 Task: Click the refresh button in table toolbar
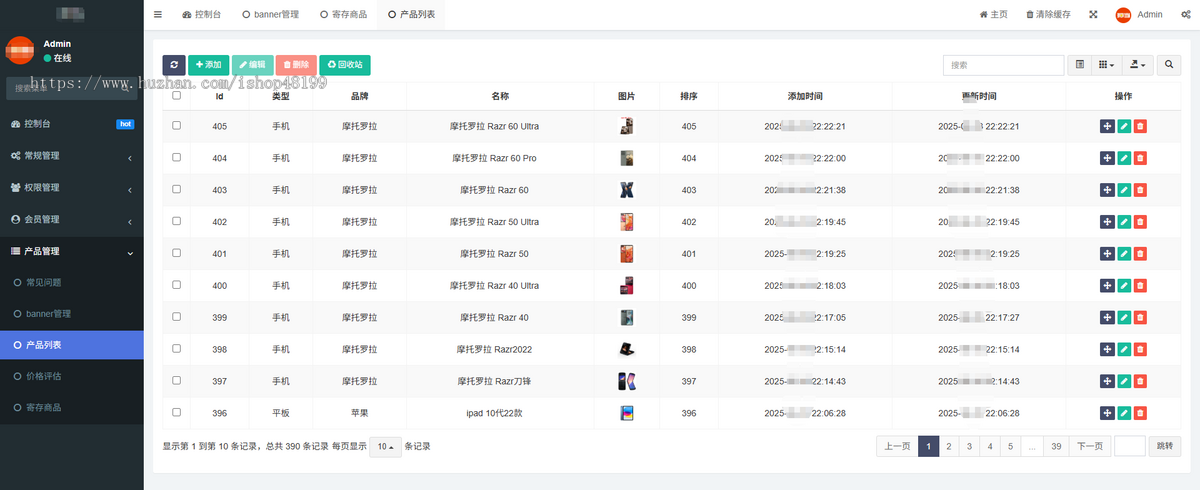174,65
